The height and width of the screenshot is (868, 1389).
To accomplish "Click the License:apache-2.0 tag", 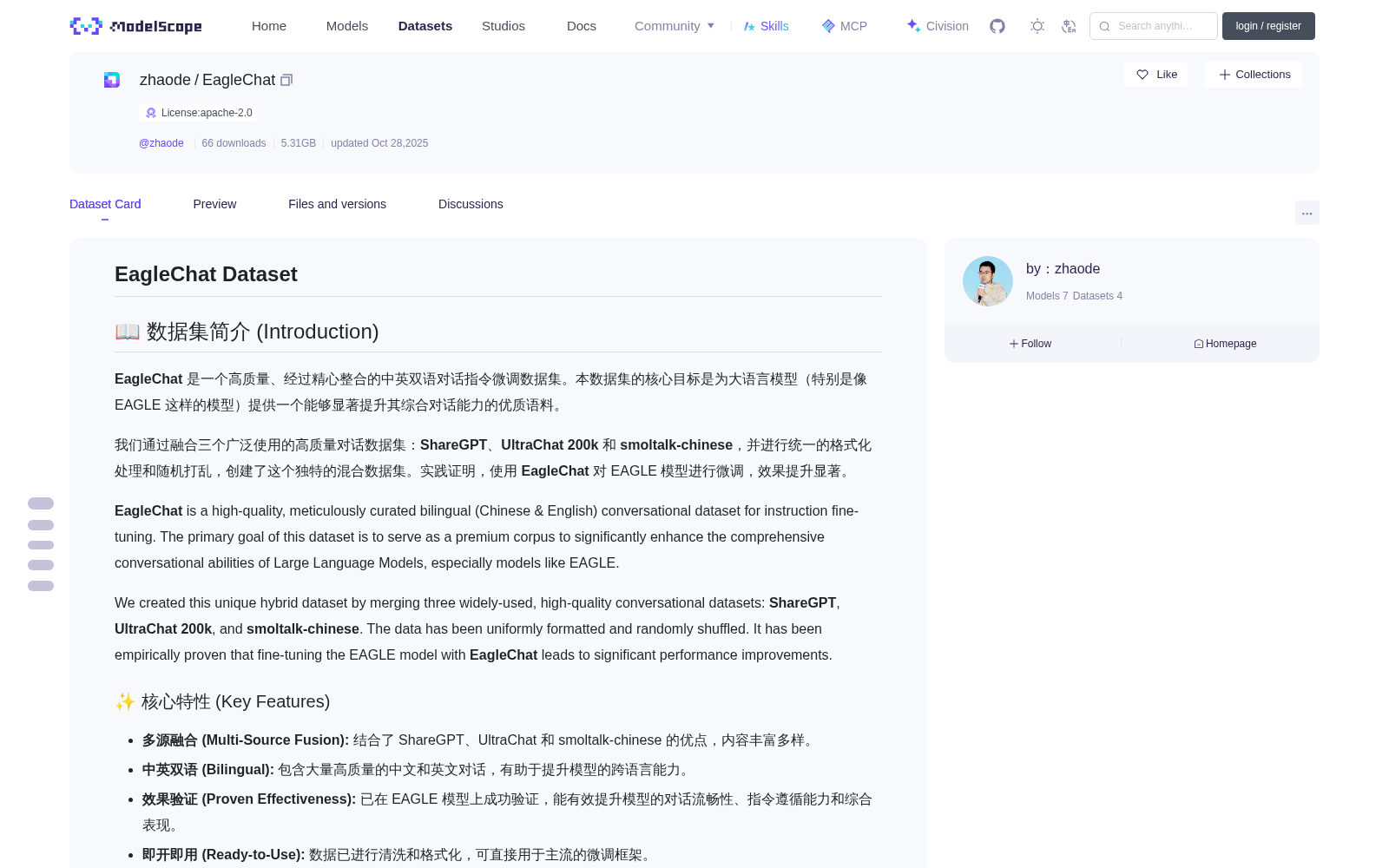I will [198, 113].
